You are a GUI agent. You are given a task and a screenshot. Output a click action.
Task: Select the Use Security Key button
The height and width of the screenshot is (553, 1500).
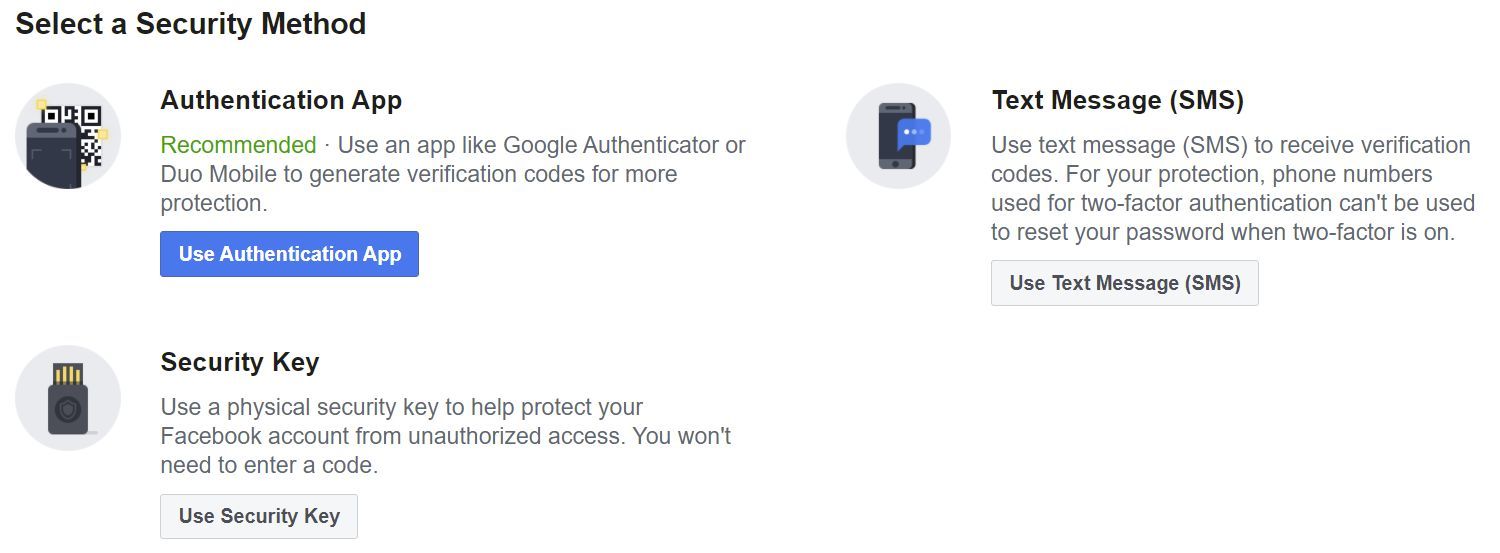(259, 516)
